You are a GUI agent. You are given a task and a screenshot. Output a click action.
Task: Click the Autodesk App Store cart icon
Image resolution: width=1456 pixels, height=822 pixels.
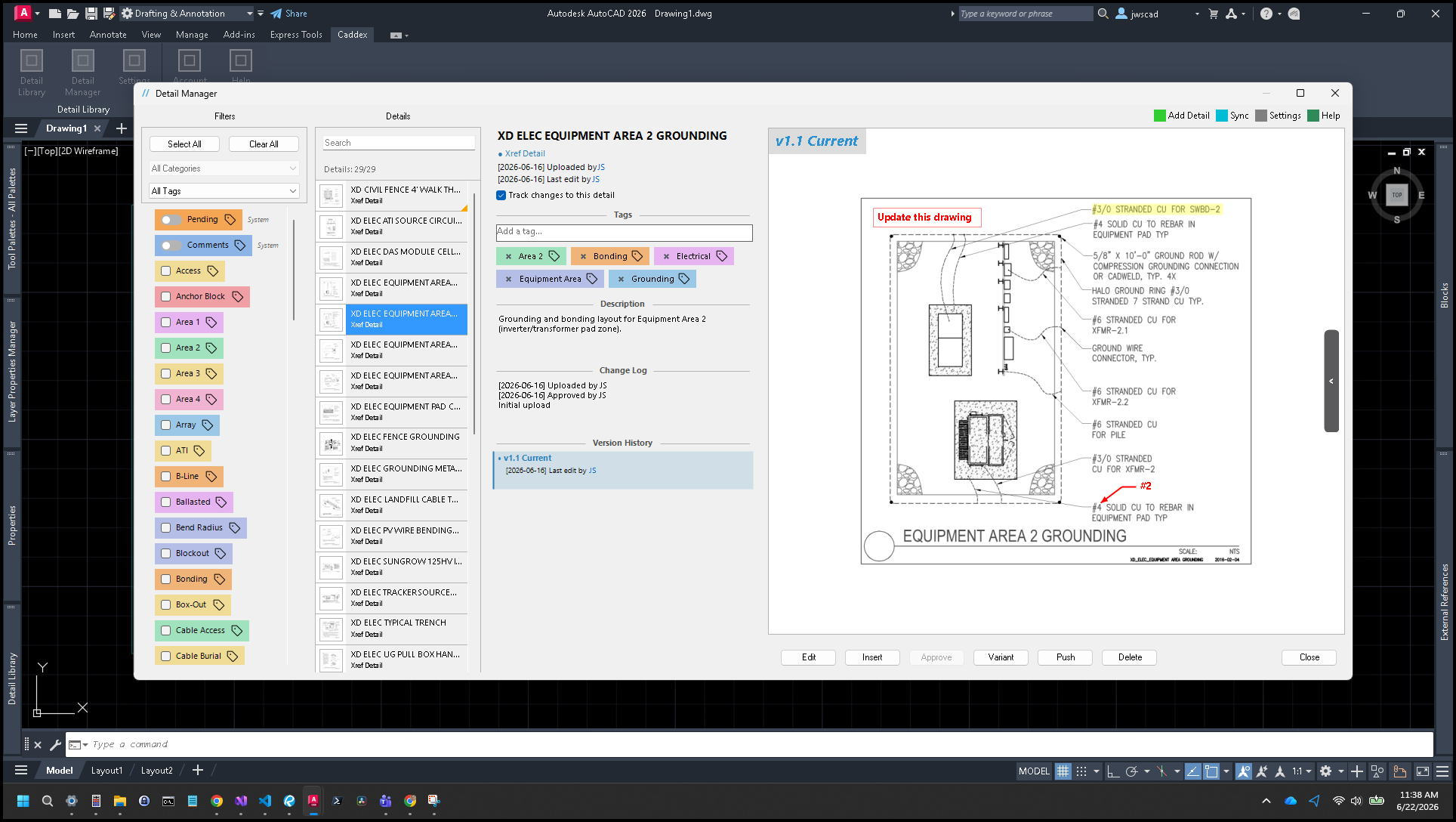click(x=1213, y=14)
